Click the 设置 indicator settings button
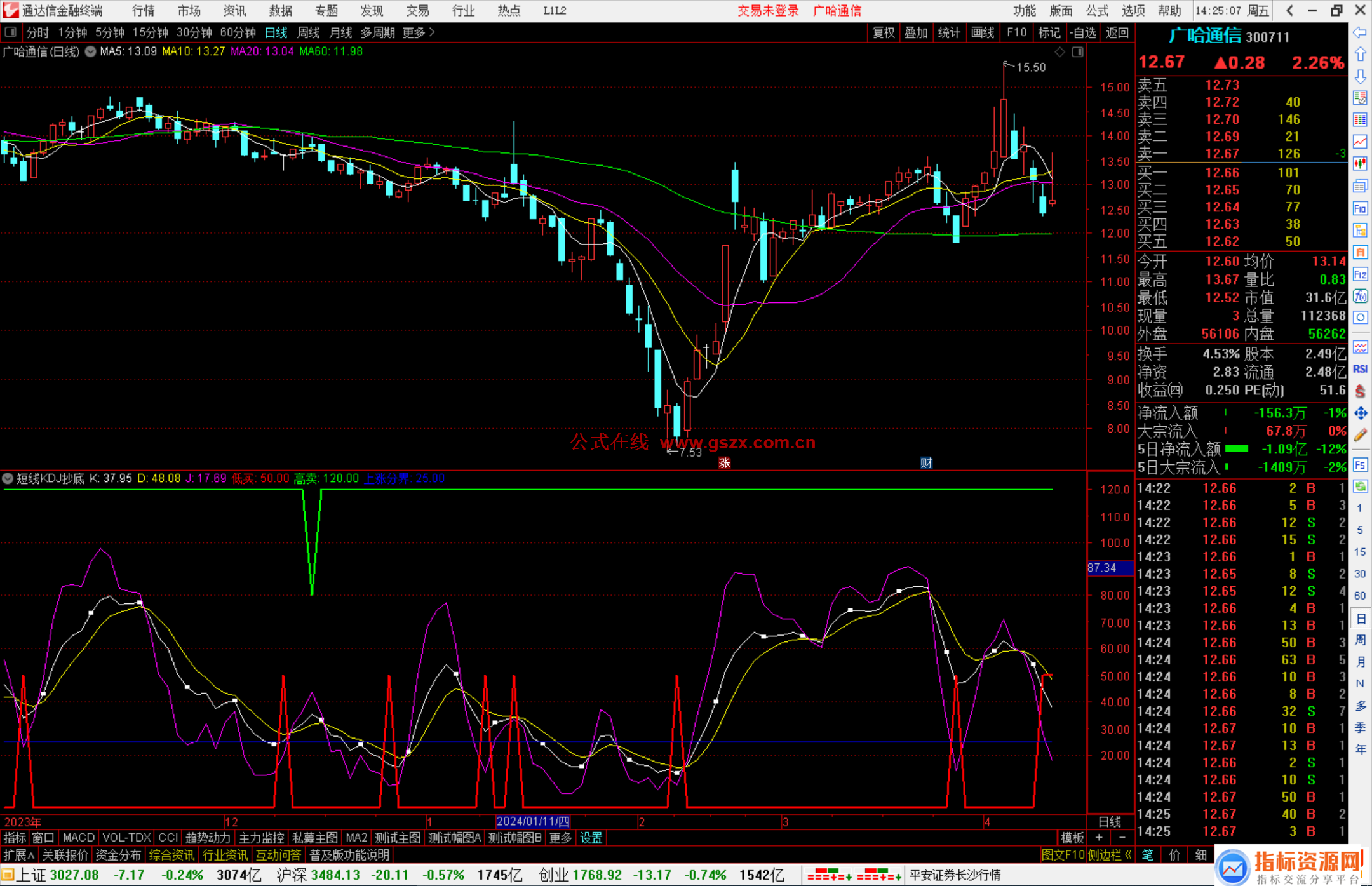The width and height of the screenshot is (1372, 886). pos(591,838)
